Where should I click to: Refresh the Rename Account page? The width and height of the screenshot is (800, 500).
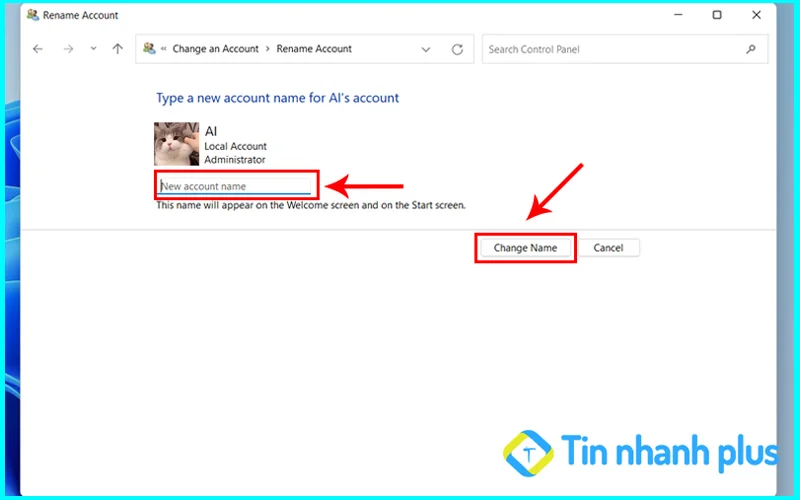(458, 49)
